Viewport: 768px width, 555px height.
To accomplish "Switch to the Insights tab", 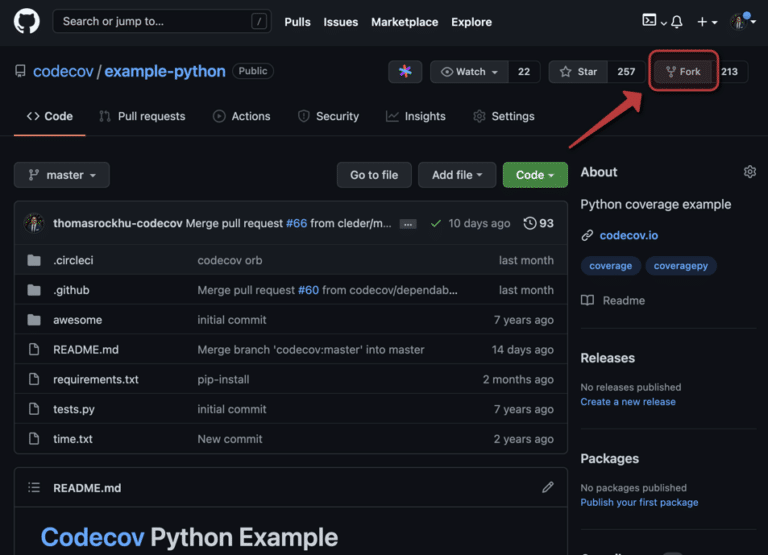I will 415,116.
